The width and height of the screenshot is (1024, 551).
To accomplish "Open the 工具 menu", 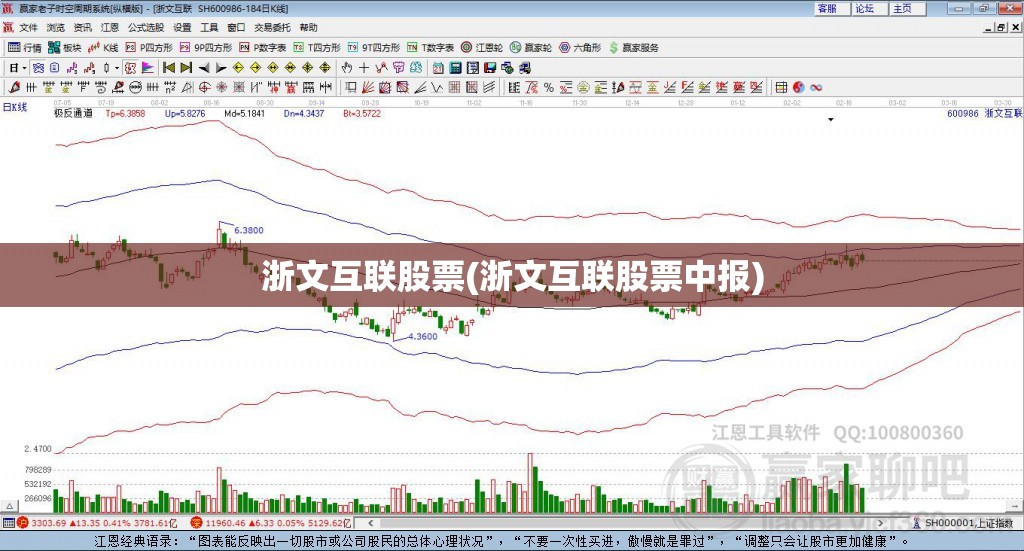I will pos(209,27).
